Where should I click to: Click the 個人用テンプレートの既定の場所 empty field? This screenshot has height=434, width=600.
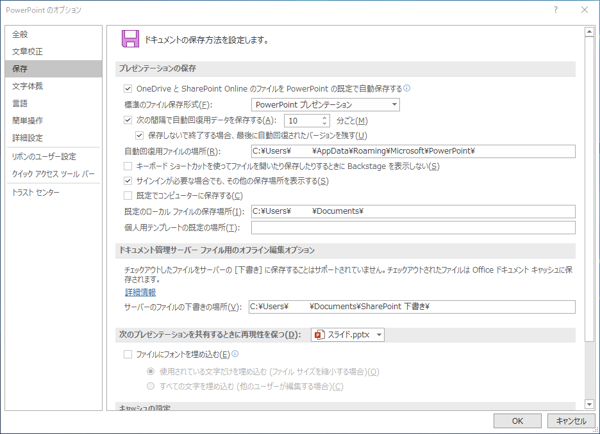(x=413, y=228)
